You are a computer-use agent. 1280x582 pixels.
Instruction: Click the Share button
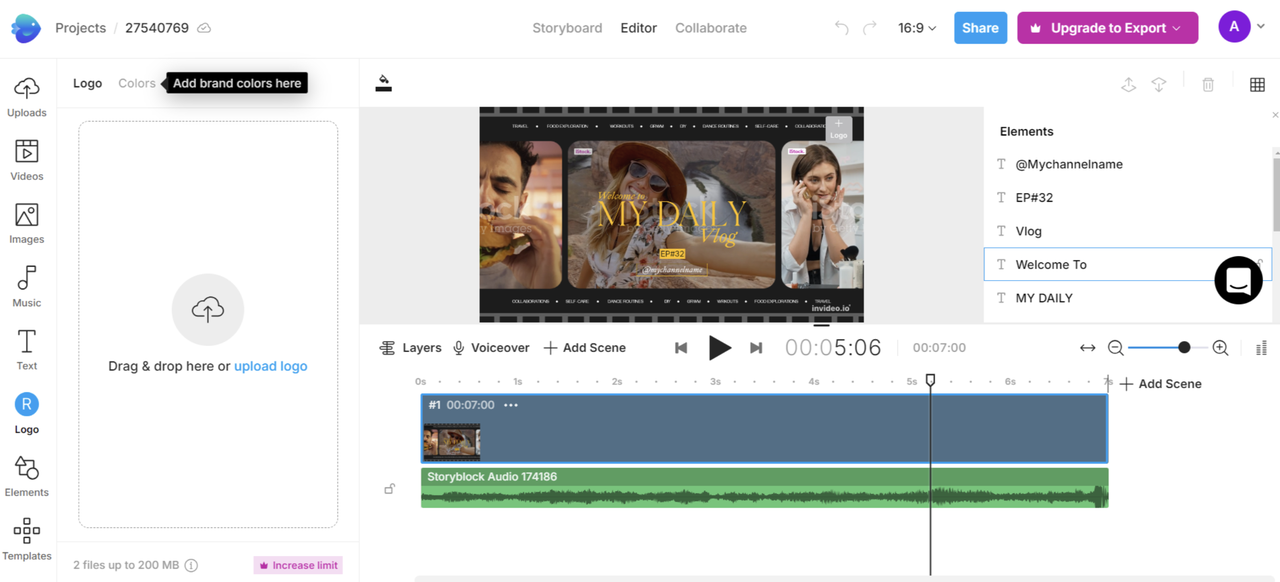coord(980,28)
